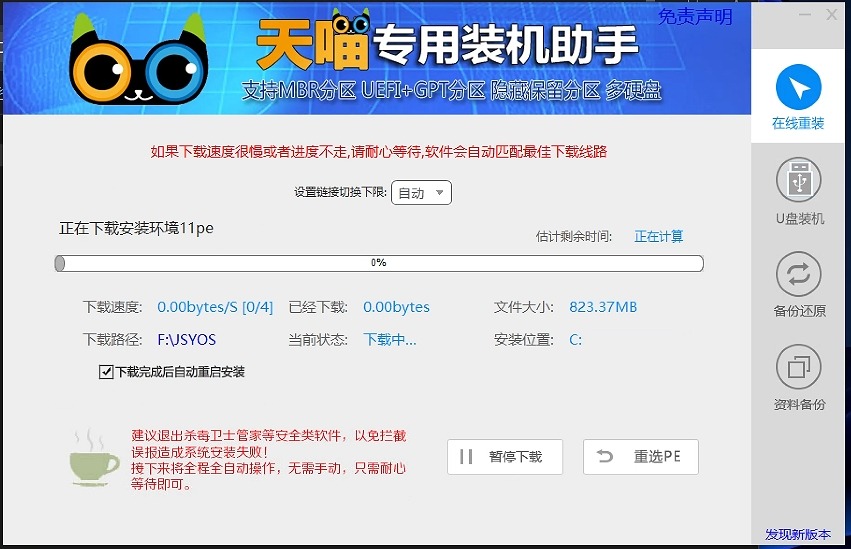Click the 自动 combo box text
The image size is (851, 549).
411,193
